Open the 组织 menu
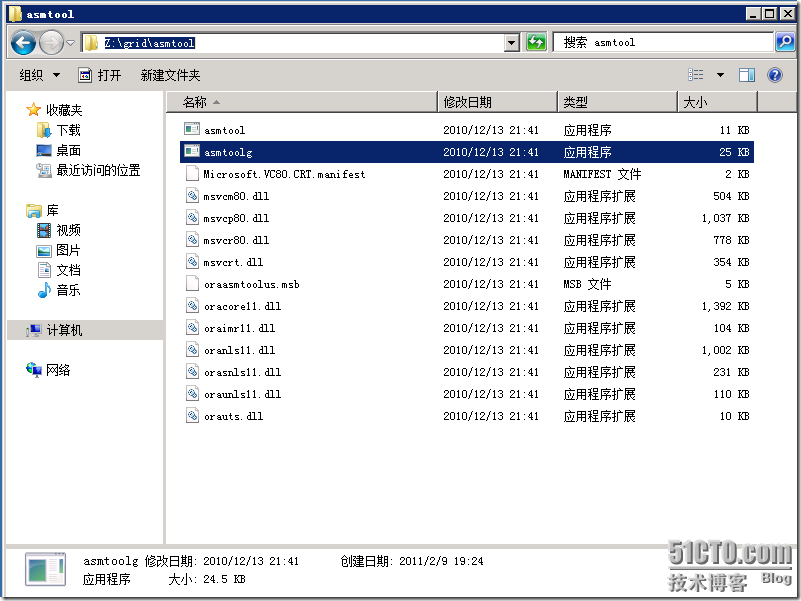 point(40,75)
